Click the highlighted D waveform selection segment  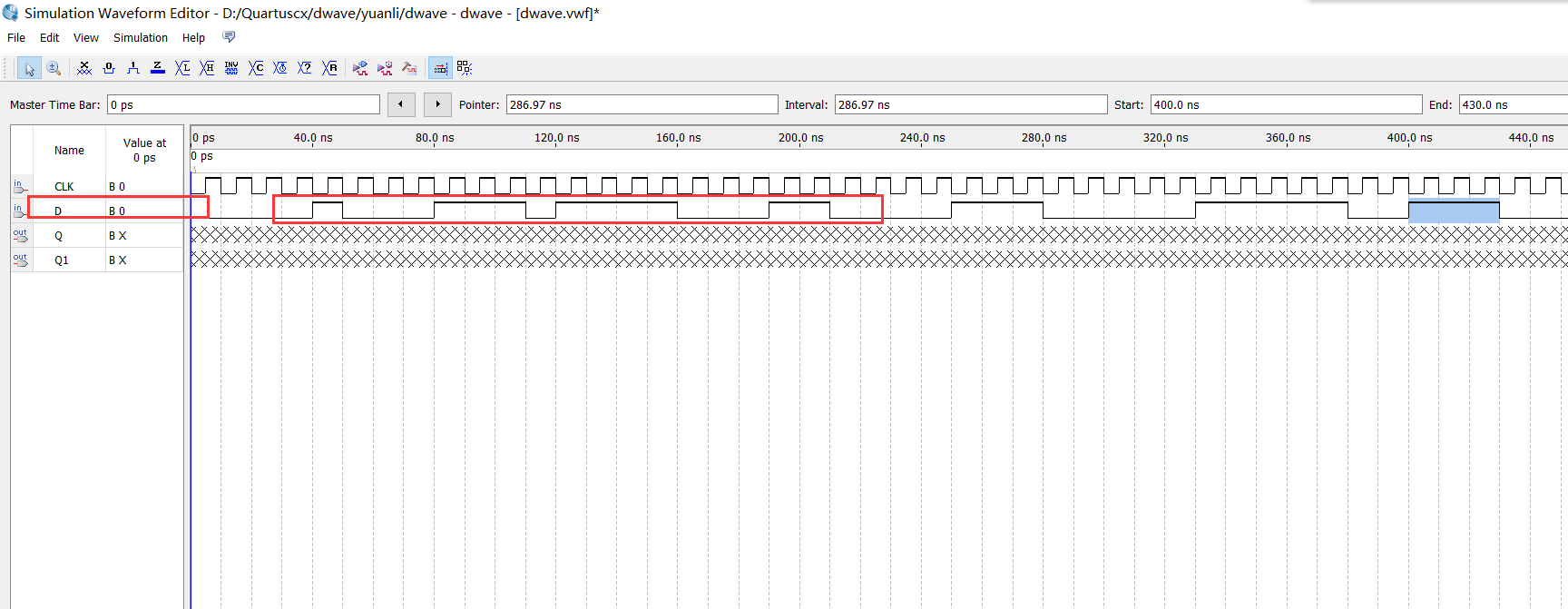(x=1454, y=211)
